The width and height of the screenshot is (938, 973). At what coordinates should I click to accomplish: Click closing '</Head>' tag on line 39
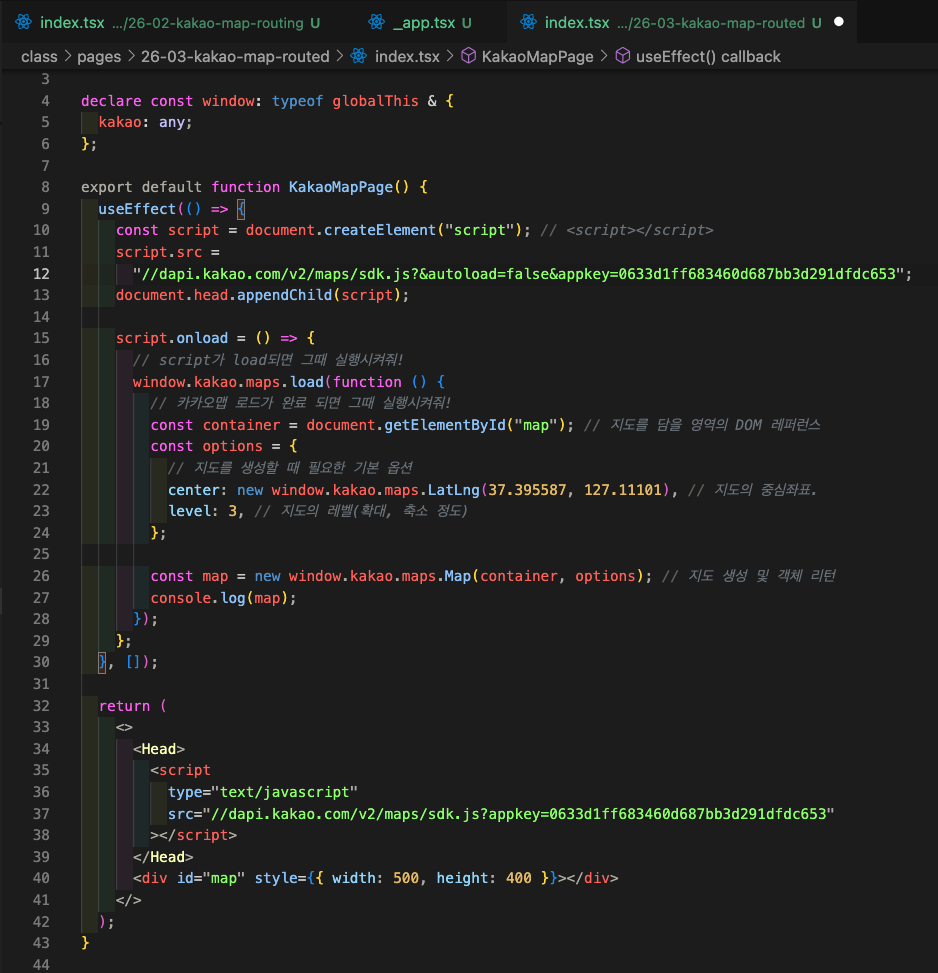163,857
